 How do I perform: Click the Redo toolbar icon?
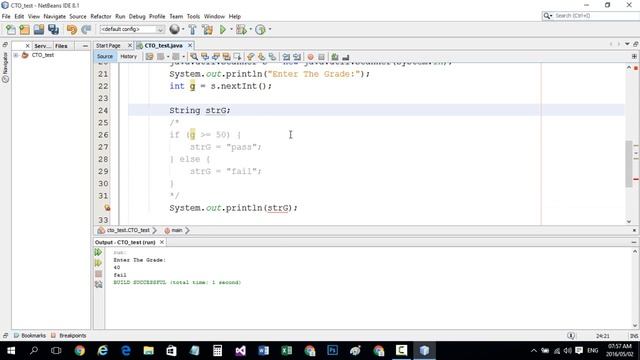coord(86,29)
